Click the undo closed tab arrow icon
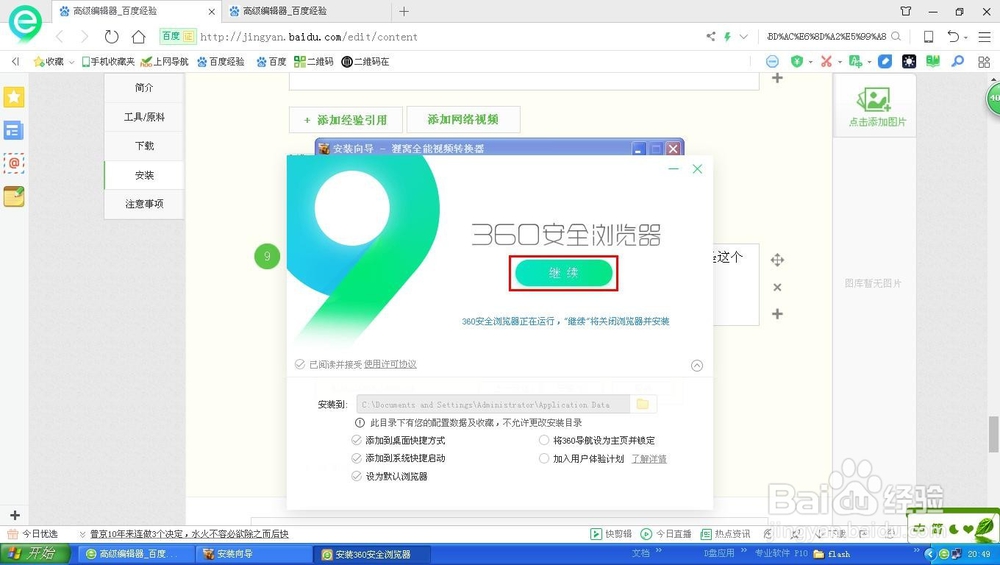 [953, 36]
